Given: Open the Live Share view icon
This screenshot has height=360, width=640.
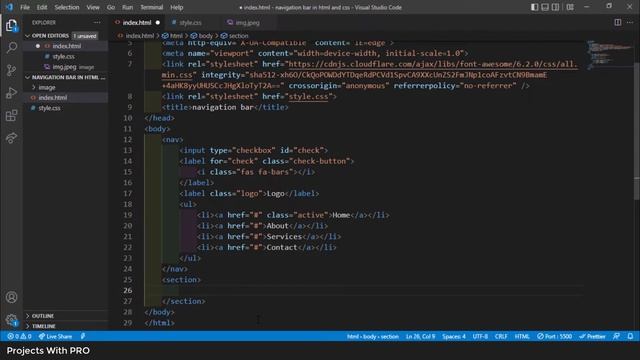Looking at the screenshot, I should 11,138.
